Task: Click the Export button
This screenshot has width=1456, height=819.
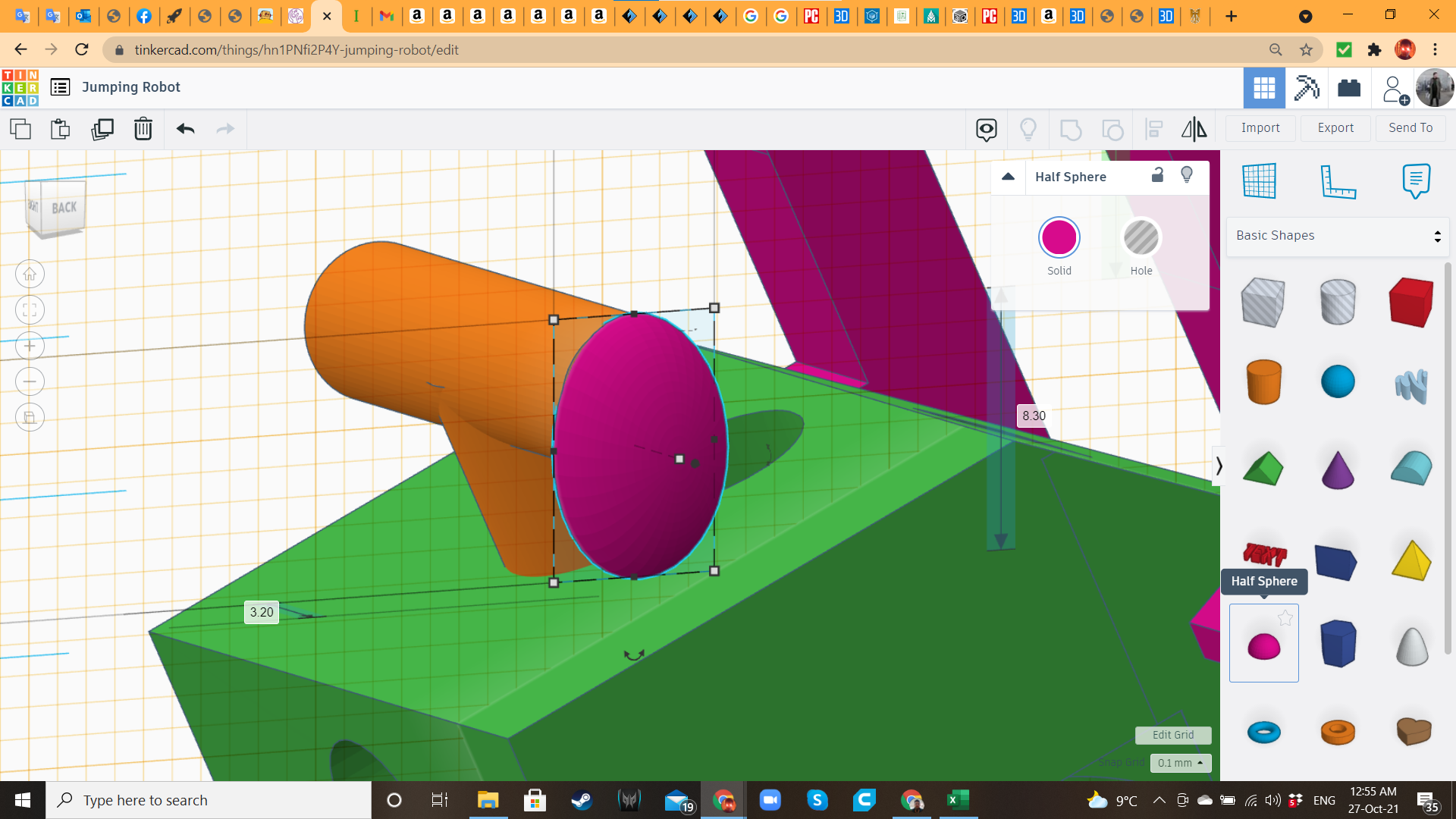Action: coord(1335,128)
